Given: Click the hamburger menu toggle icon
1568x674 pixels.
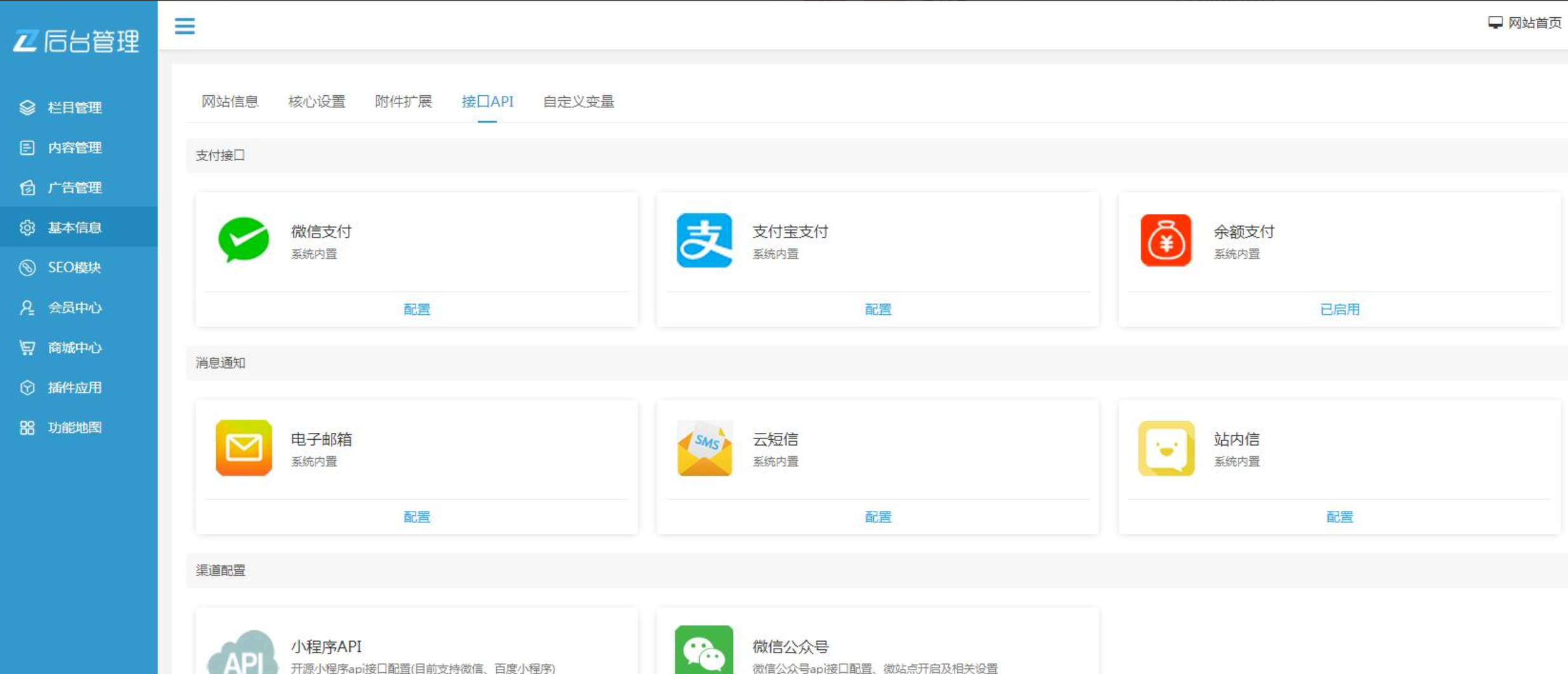Looking at the screenshot, I should [185, 26].
